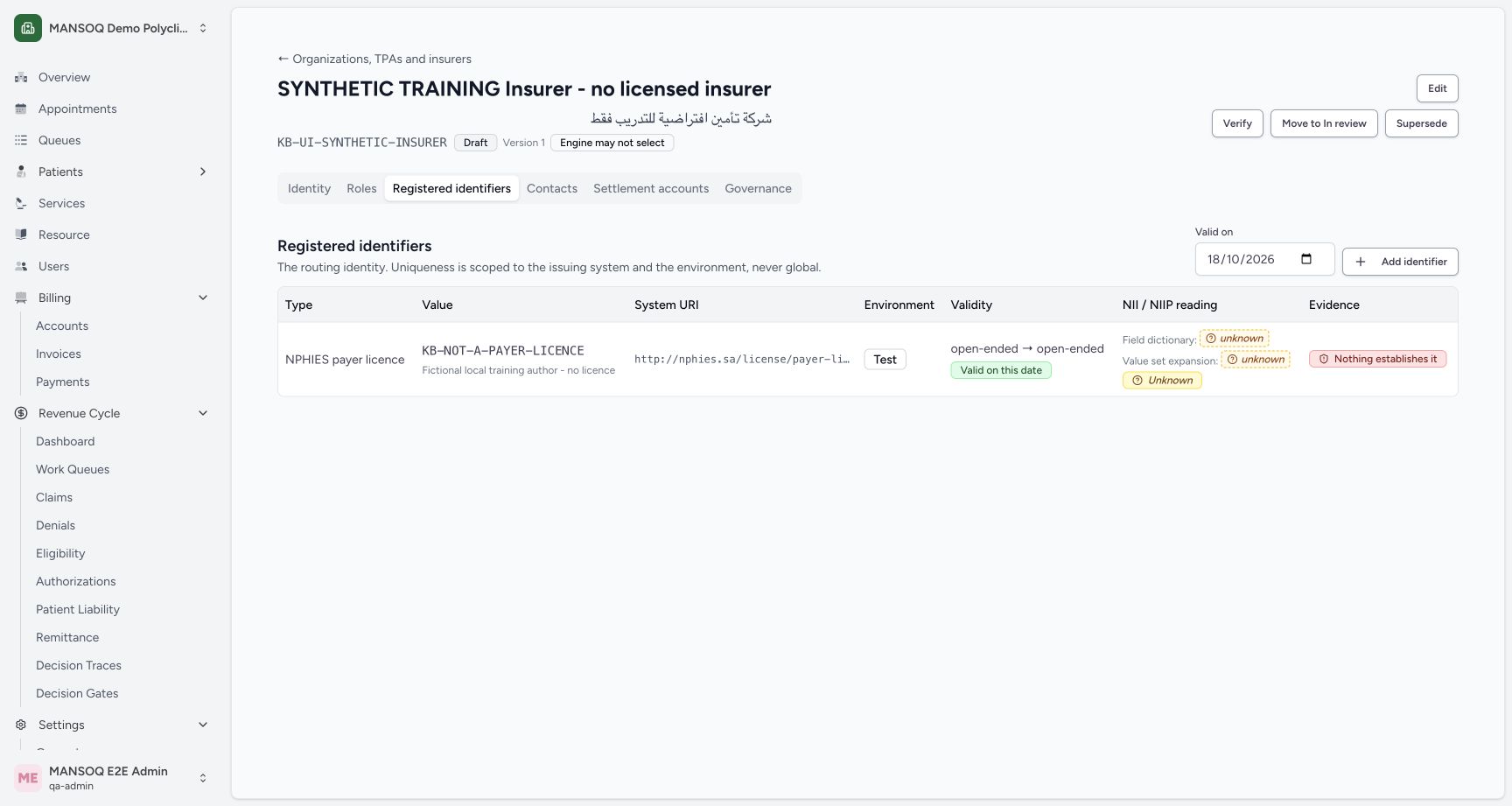Viewport: 1512px width, 806px height.
Task: Click the Settings gear icon
Action: [21, 725]
